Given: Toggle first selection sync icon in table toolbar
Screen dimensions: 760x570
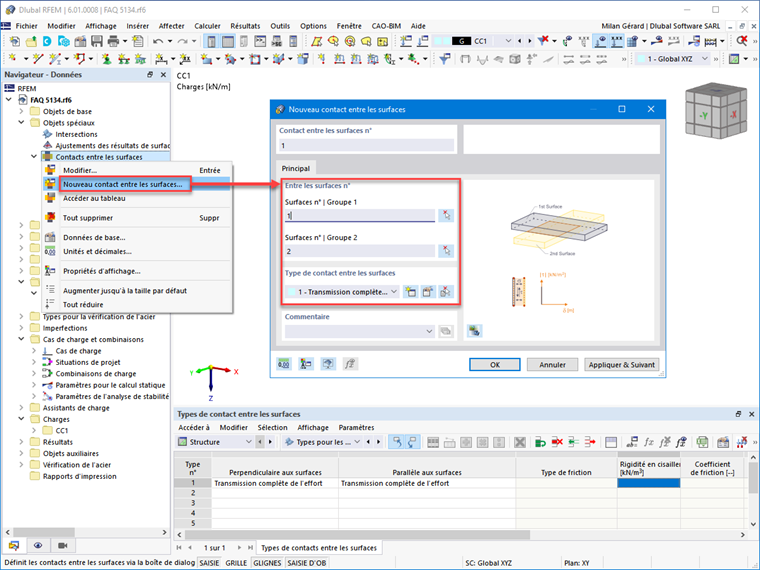Looking at the screenshot, I should tap(397, 442).
